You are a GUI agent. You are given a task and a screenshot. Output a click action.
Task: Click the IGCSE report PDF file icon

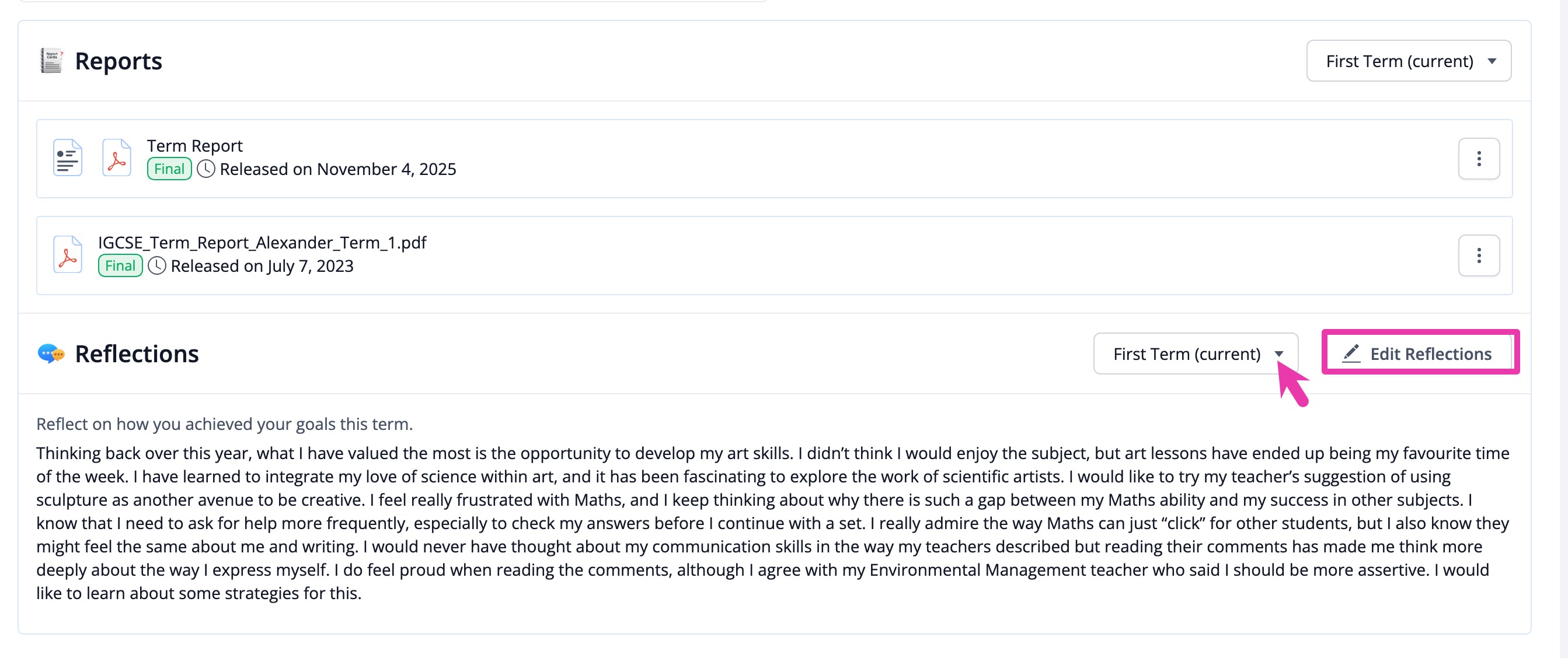(68, 255)
